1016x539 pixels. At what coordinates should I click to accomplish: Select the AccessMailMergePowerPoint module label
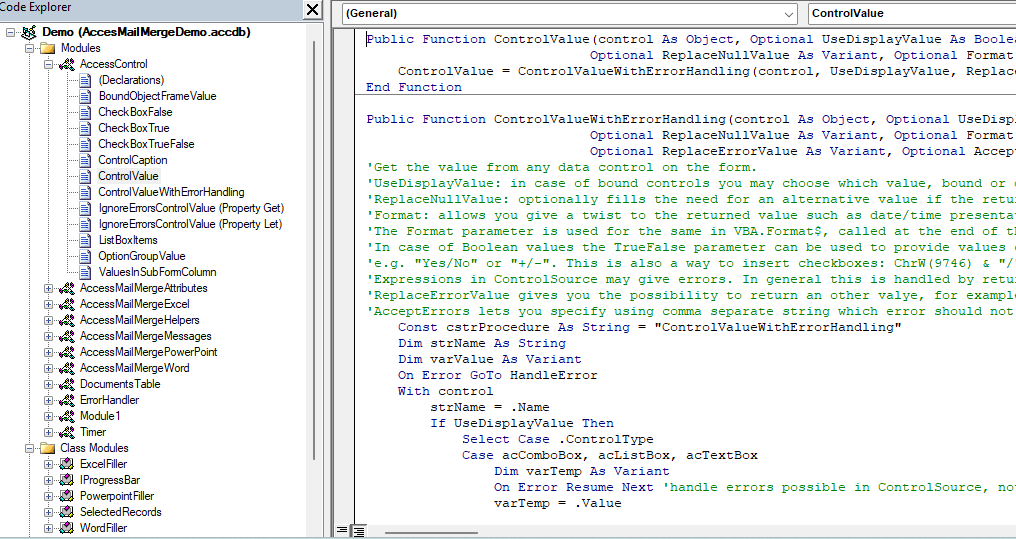pos(148,352)
